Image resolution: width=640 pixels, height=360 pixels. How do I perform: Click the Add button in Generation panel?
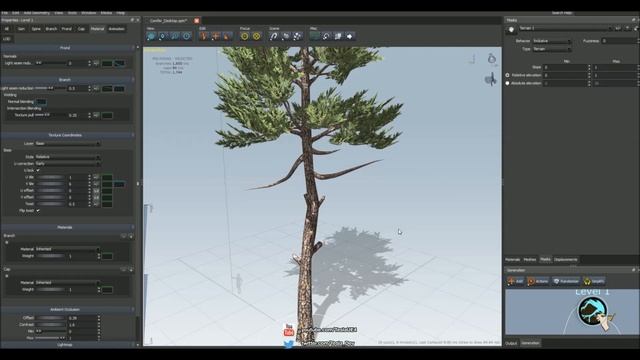click(x=515, y=281)
